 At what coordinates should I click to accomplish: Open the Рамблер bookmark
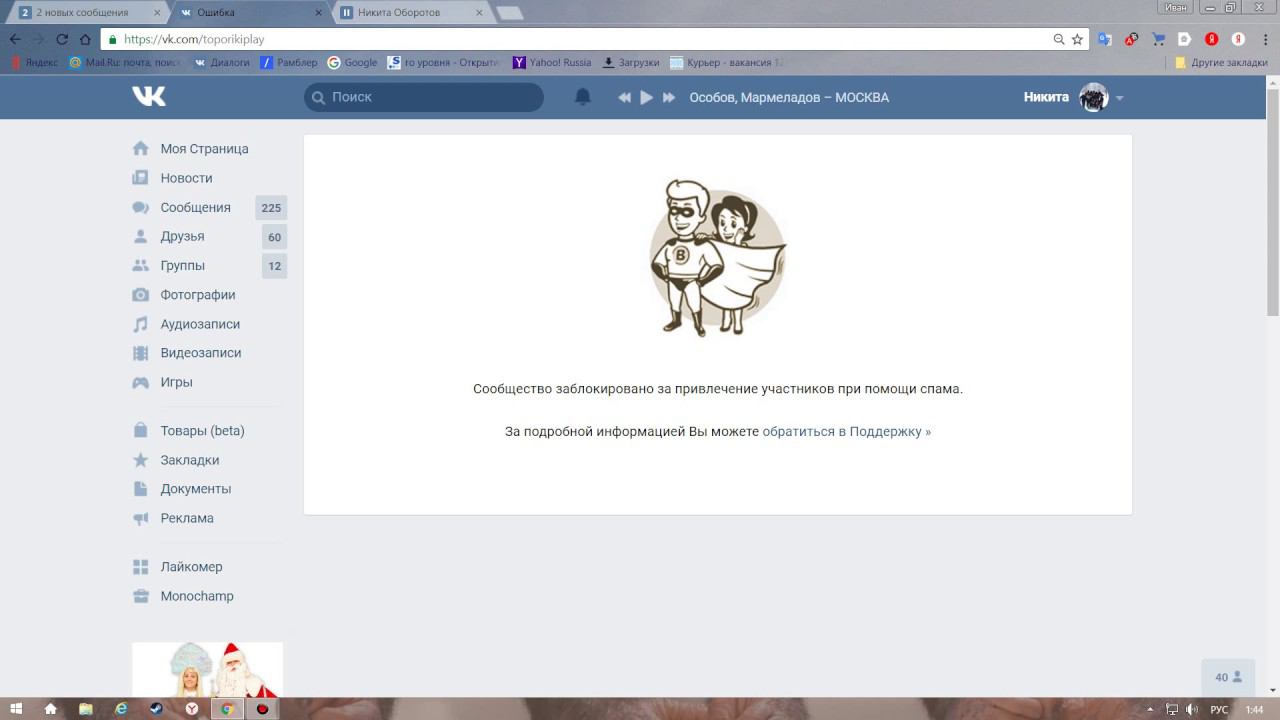coord(288,62)
